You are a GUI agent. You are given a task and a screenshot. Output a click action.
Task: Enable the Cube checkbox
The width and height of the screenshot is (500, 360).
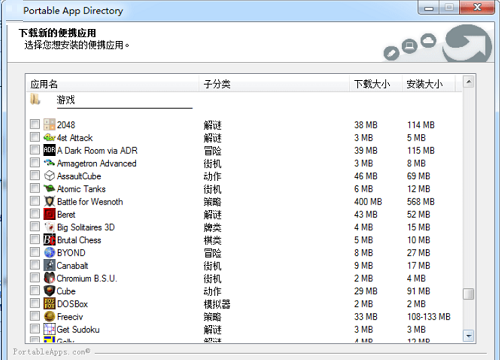(35, 290)
